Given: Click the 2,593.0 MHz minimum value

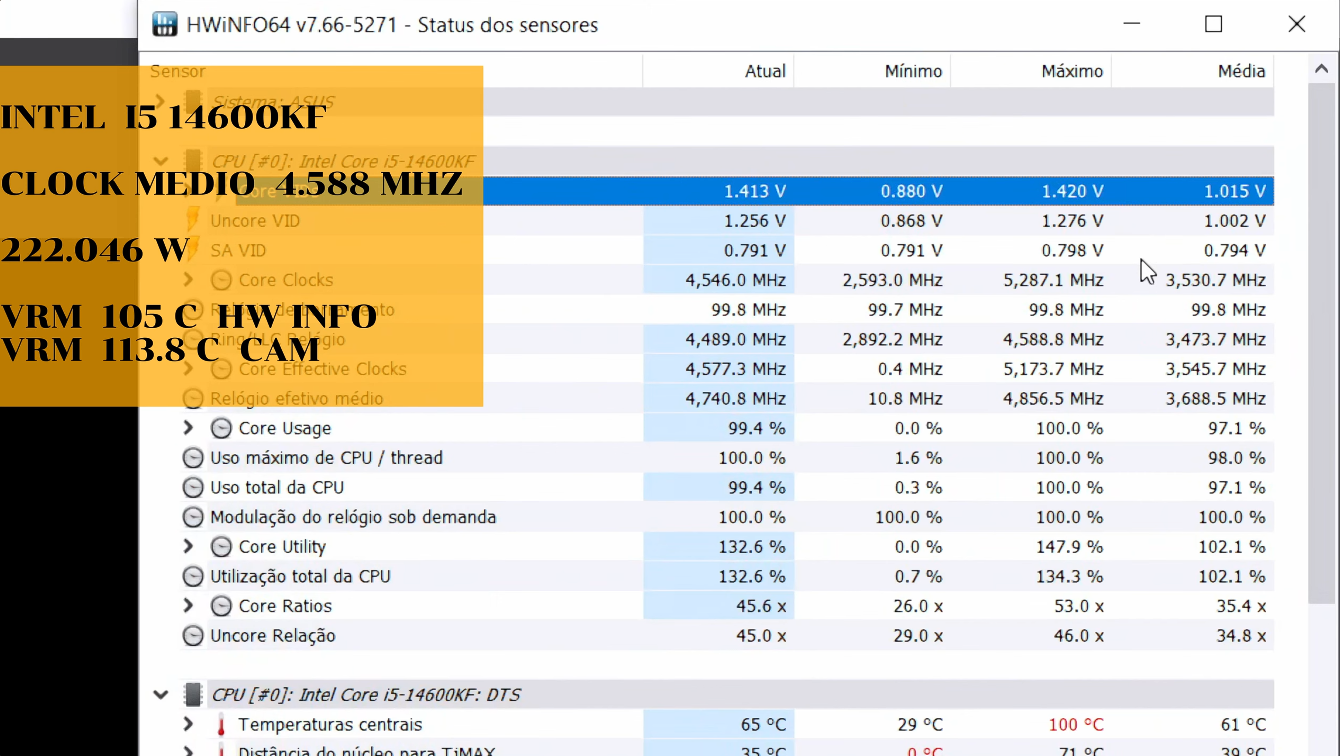Looking at the screenshot, I should (x=893, y=280).
